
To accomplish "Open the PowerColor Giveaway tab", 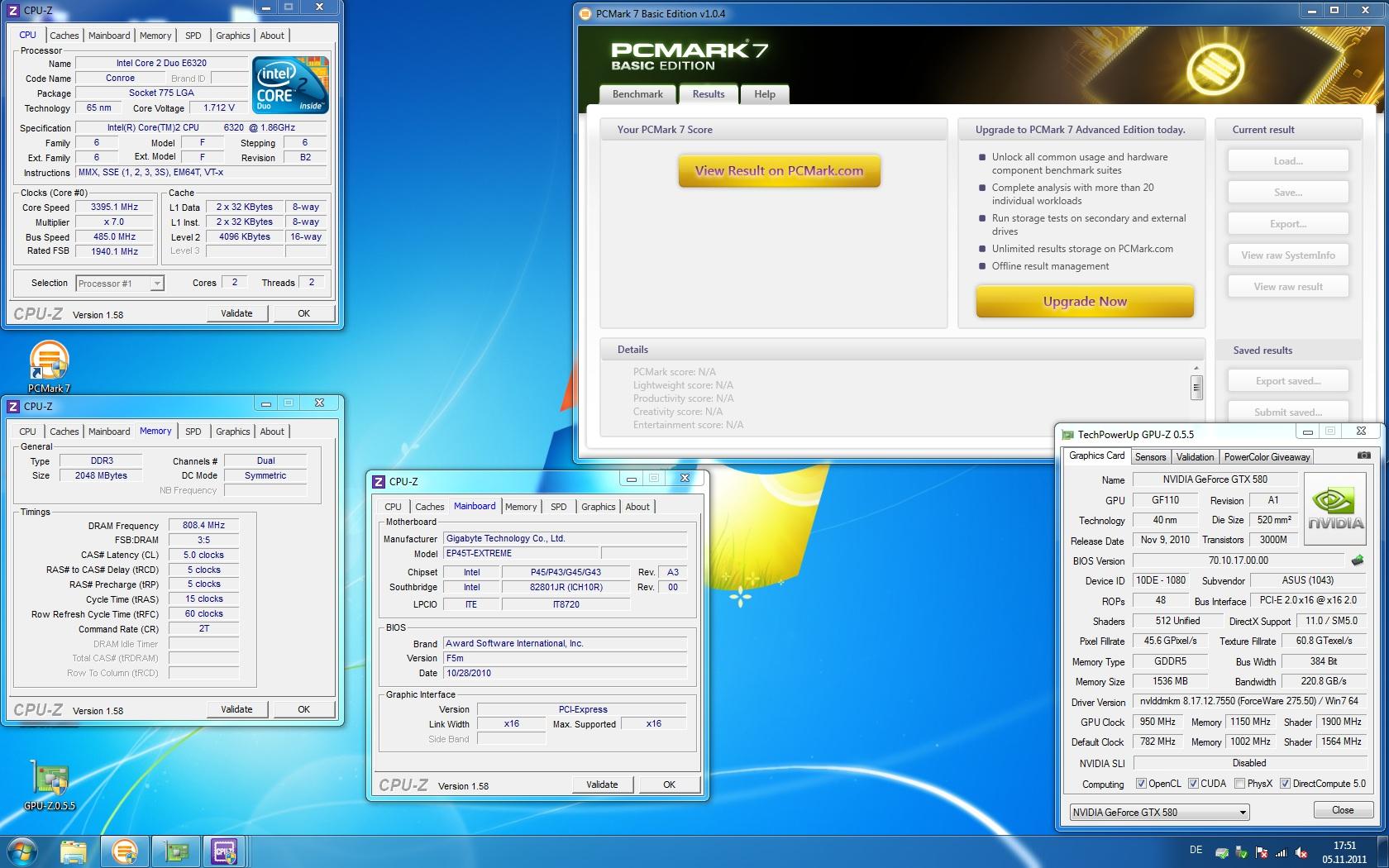I will 1267,456.
